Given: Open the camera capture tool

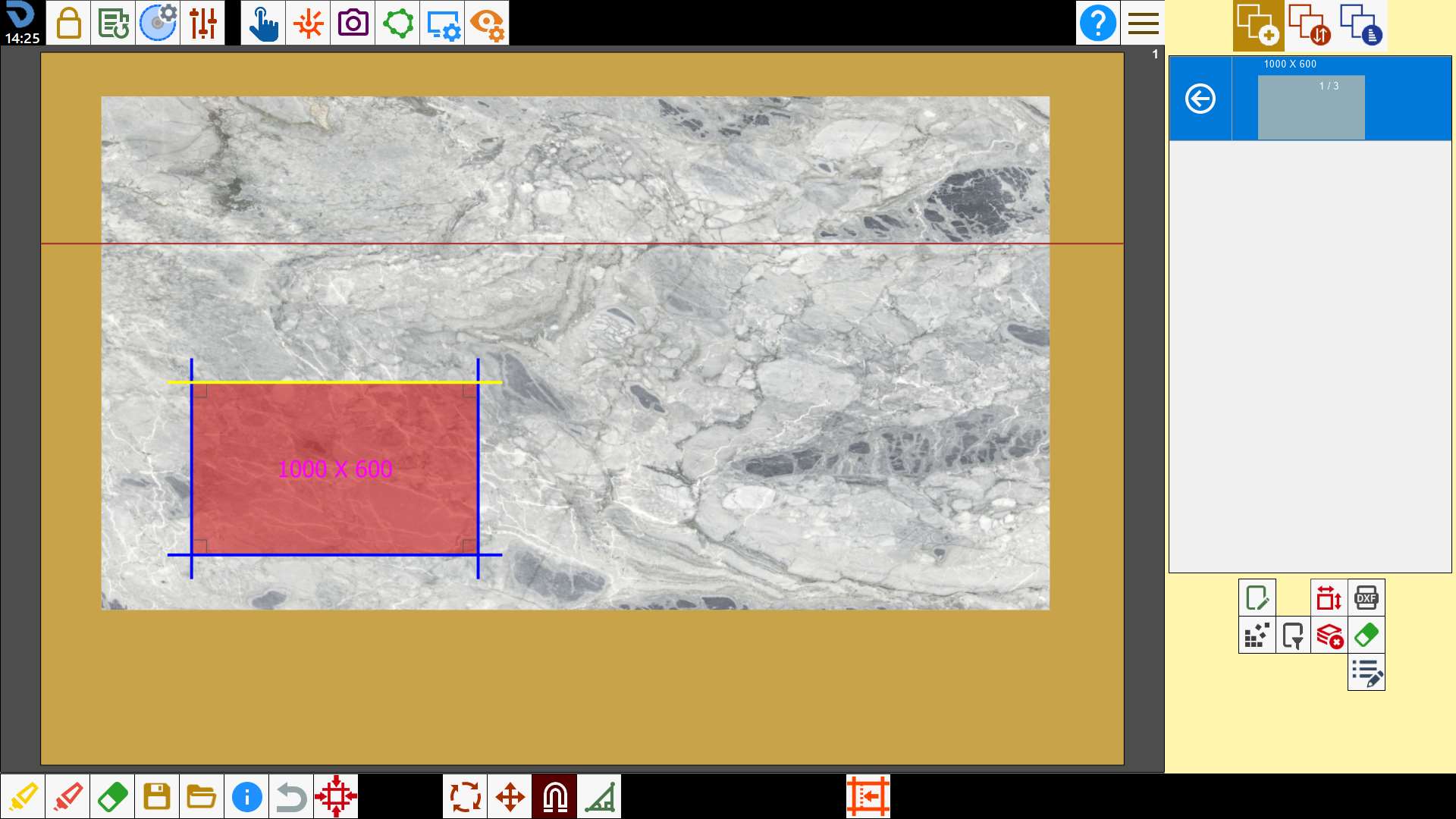Looking at the screenshot, I should (353, 23).
